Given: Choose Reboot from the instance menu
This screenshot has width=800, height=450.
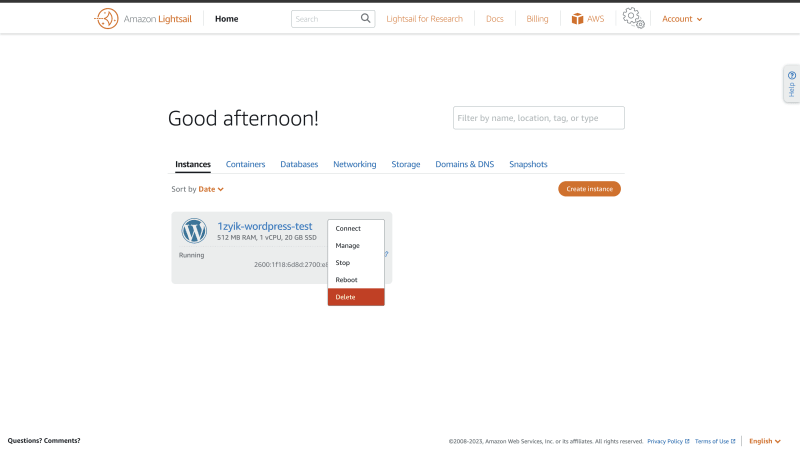Looking at the screenshot, I should pyautogui.click(x=356, y=280).
